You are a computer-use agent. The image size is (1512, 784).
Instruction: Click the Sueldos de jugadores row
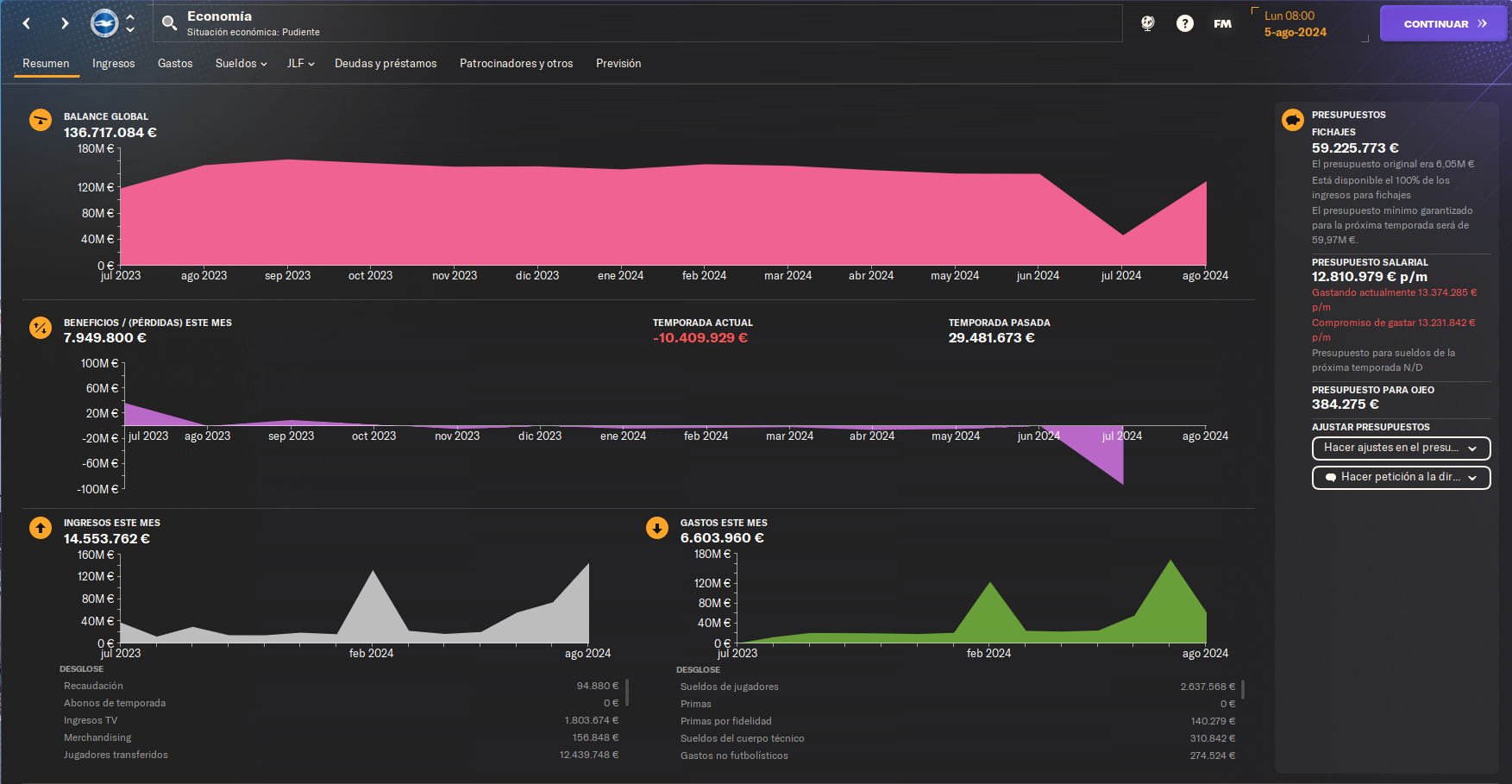point(957,687)
